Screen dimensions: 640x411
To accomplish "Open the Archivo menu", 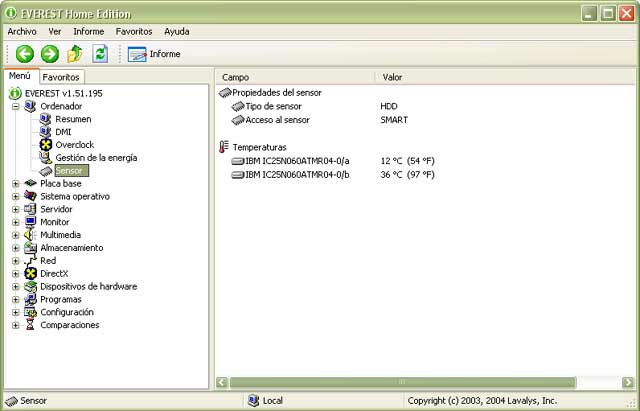I will (21, 31).
